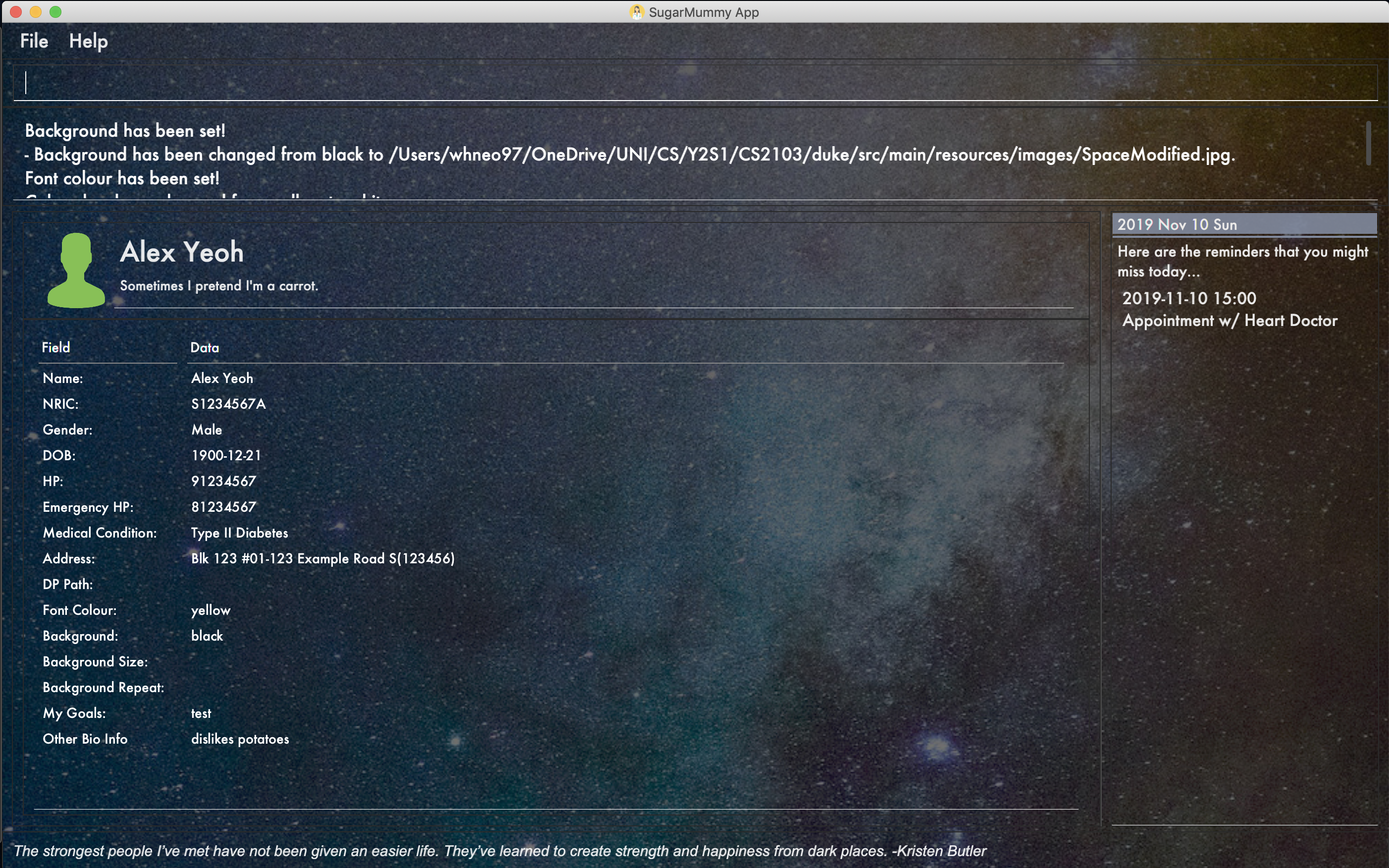Click the command input text field
The image size is (1389, 868).
click(694, 83)
